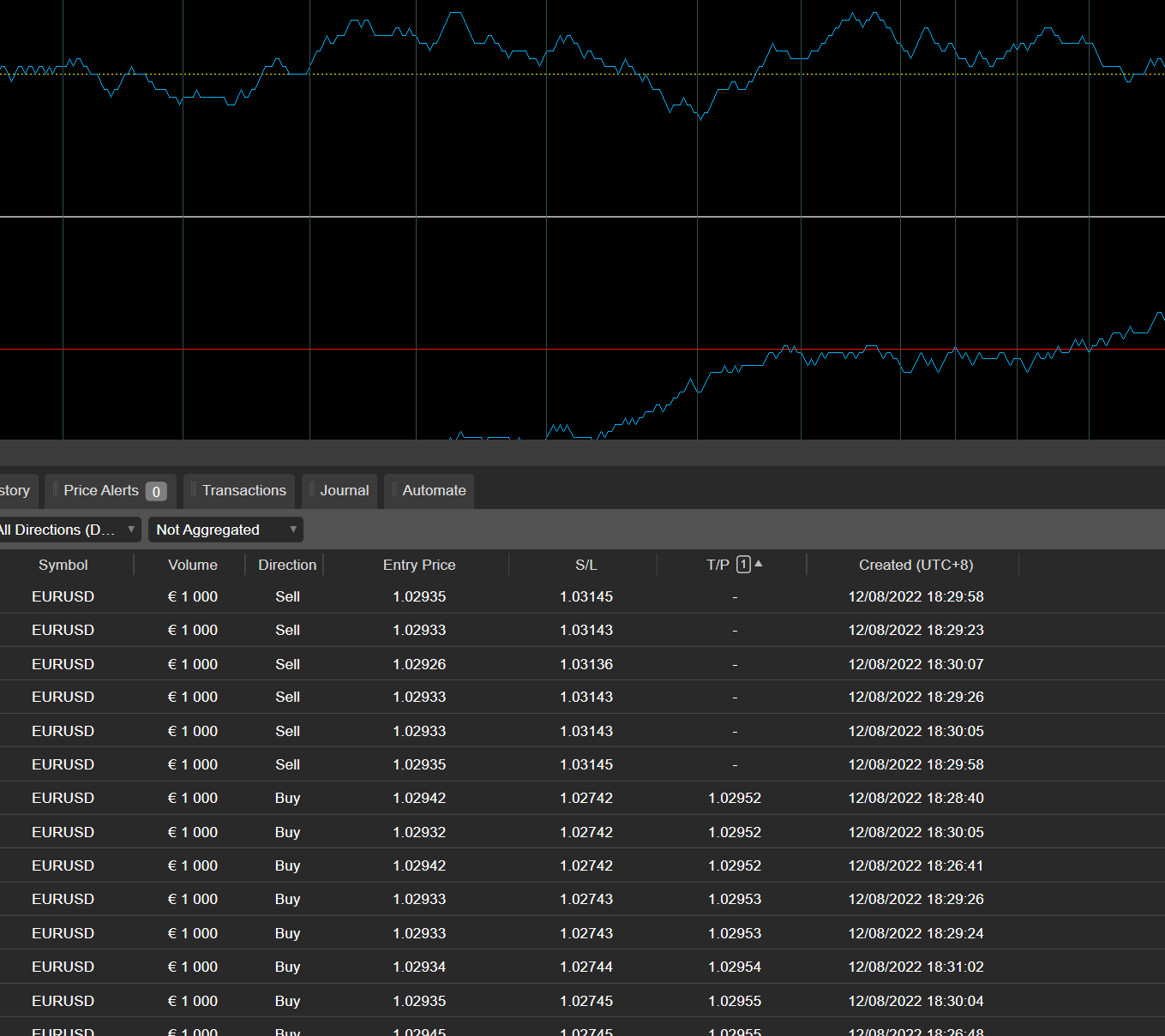Select the row created 12/08/2022 18:30:07
This screenshot has height=1036, width=1165.
pyautogui.click(x=582, y=664)
